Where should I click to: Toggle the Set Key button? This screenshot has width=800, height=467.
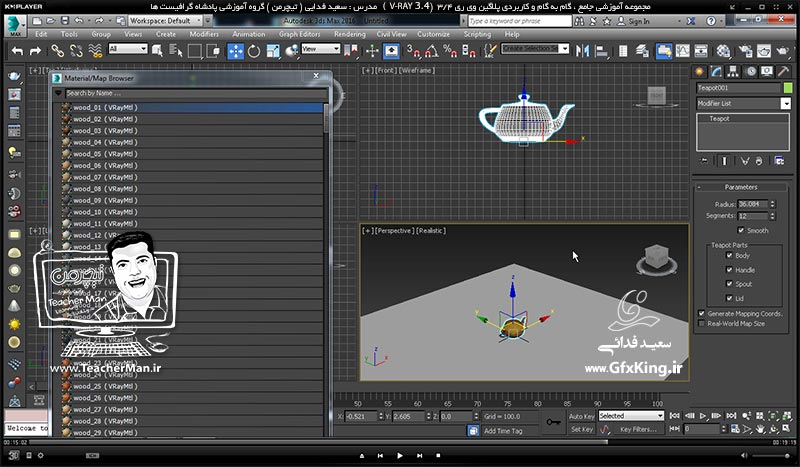[582, 429]
